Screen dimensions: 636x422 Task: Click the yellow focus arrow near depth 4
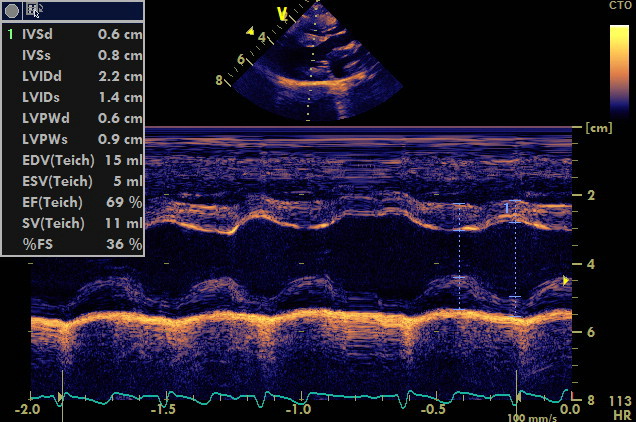coord(567,281)
